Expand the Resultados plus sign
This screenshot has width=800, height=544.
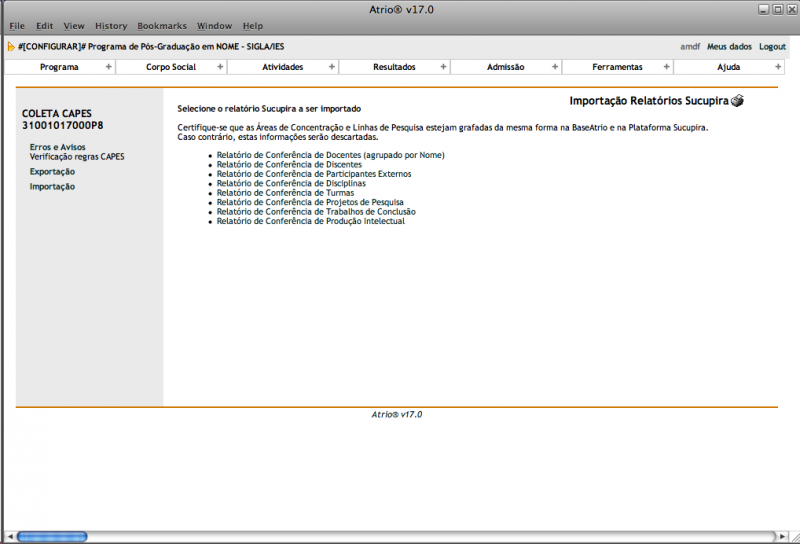[x=443, y=67]
